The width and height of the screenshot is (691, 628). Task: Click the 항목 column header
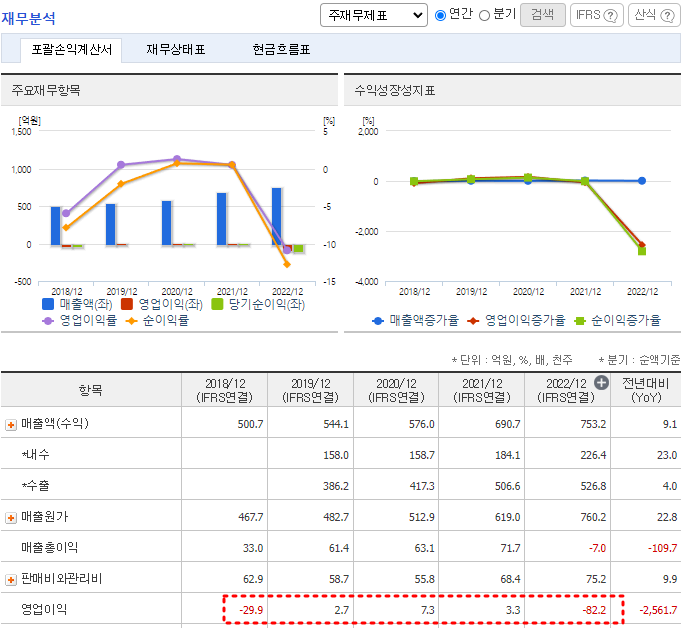91,390
